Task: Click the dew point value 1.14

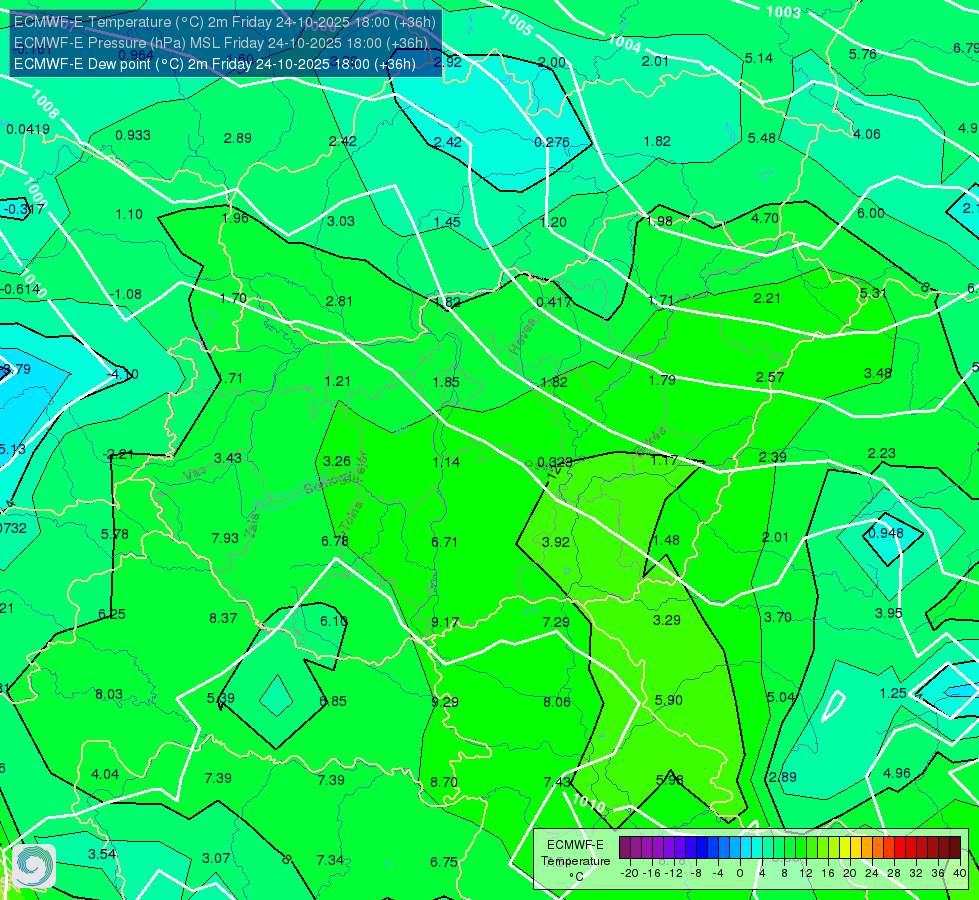Action: click(x=446, y=462)
